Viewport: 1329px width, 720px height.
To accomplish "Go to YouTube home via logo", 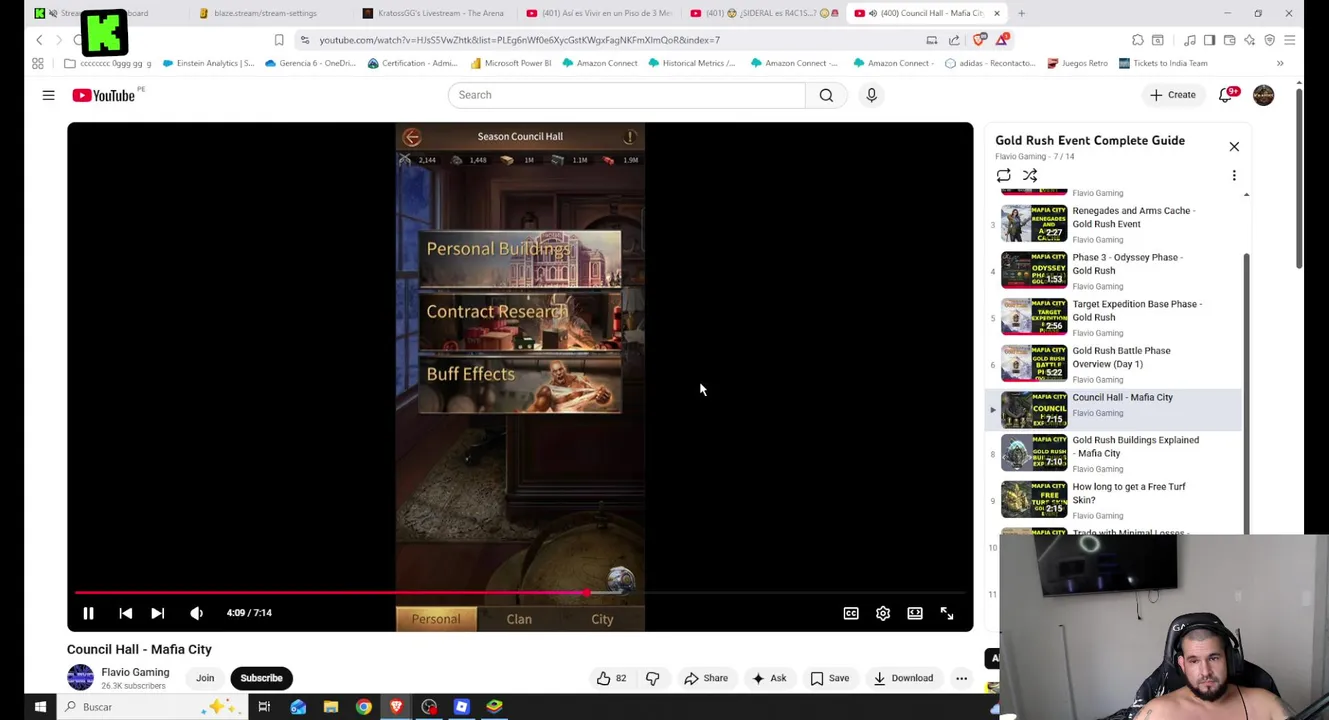I will pyautogui.click(x=104, y=95).
